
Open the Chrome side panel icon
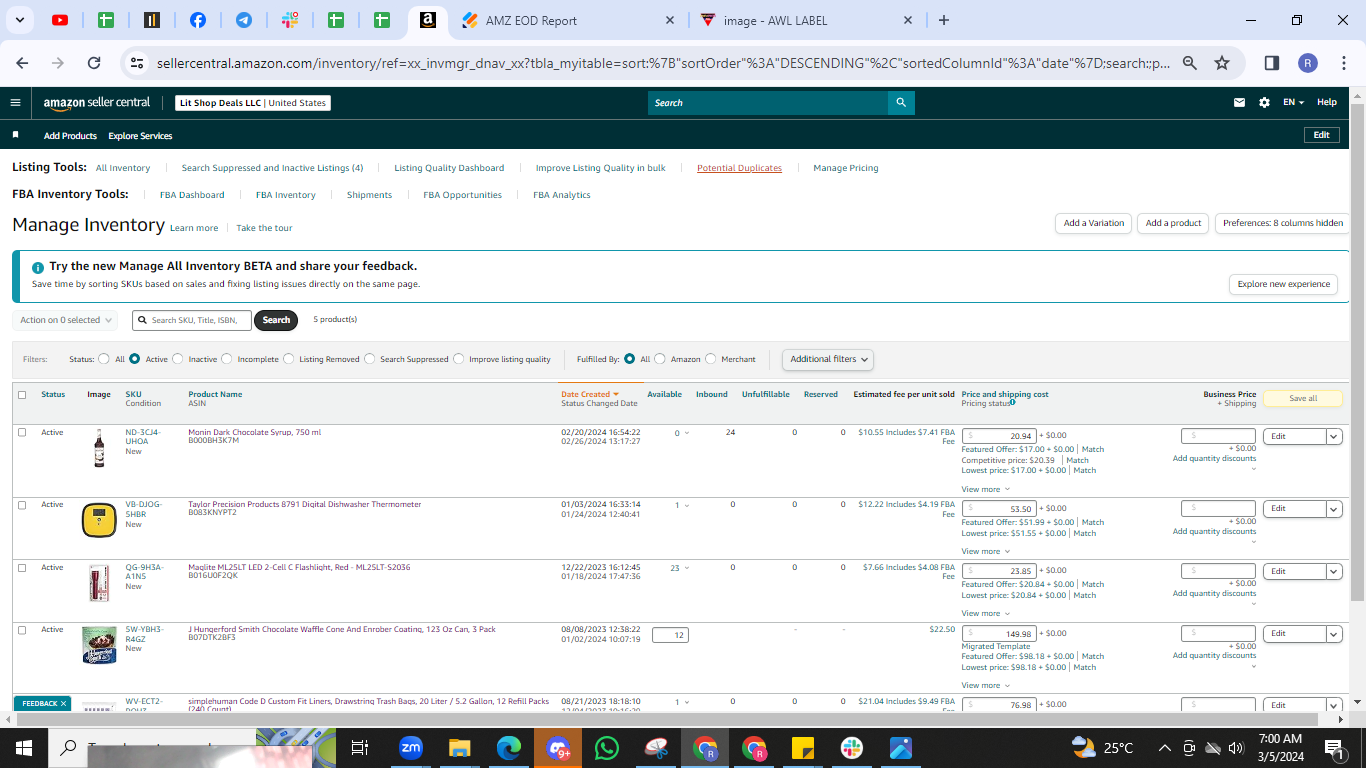pyautogui.click(x=1272, y=63)
